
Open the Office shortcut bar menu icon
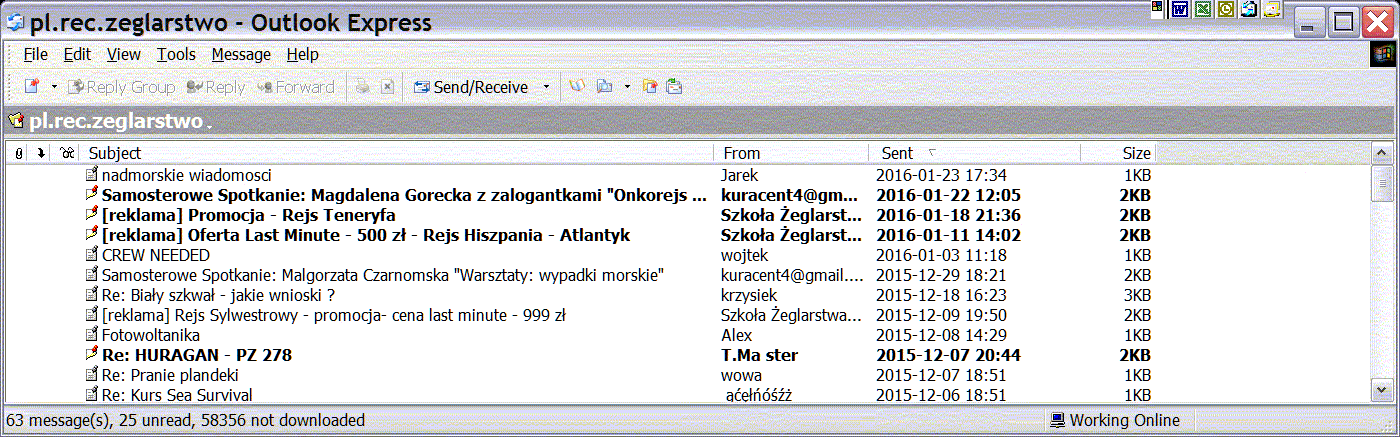coord(1158,9)
